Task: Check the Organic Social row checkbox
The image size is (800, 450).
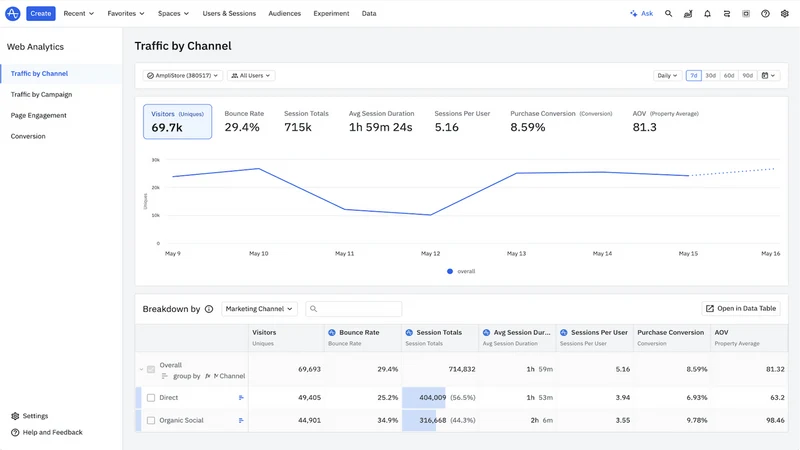Action: click(x=151, y=420)
